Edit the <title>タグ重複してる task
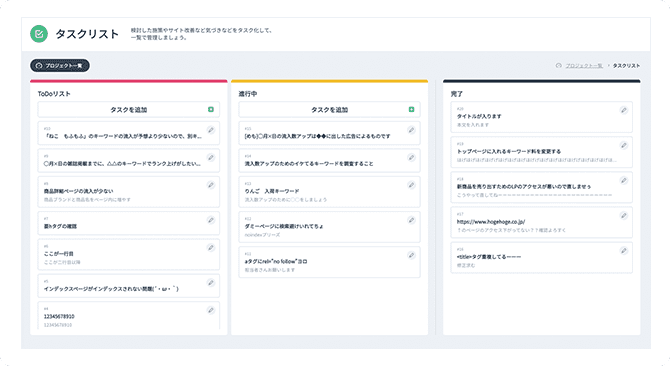670x366 pixels. click(x=624, y=251)
